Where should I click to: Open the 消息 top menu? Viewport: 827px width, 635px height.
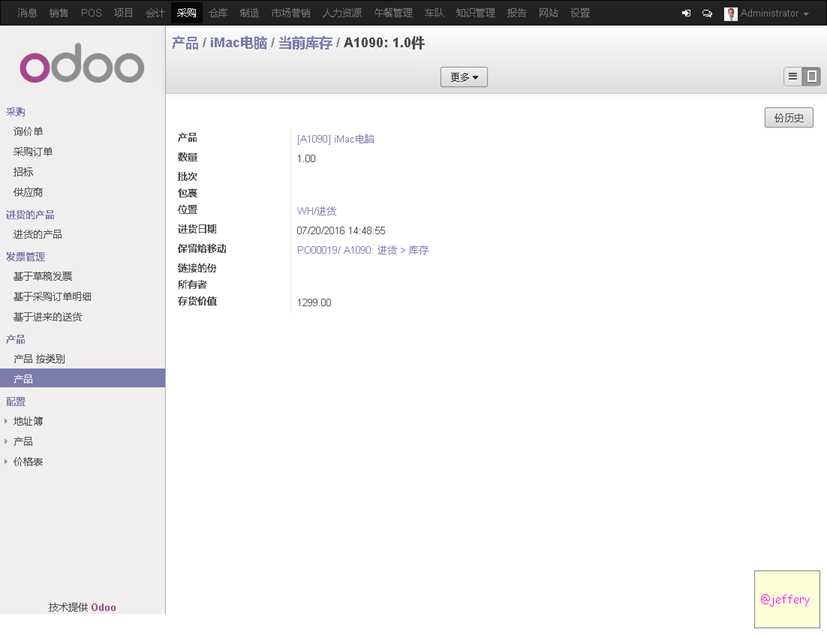pyautogui.click(x=27, y=13)
